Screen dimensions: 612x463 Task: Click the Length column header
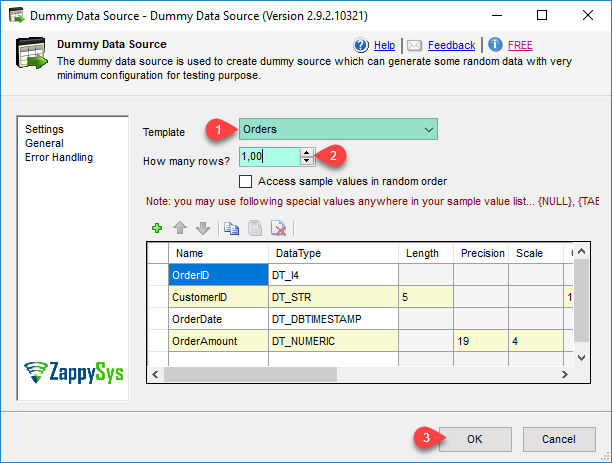[x=426, y=253]
